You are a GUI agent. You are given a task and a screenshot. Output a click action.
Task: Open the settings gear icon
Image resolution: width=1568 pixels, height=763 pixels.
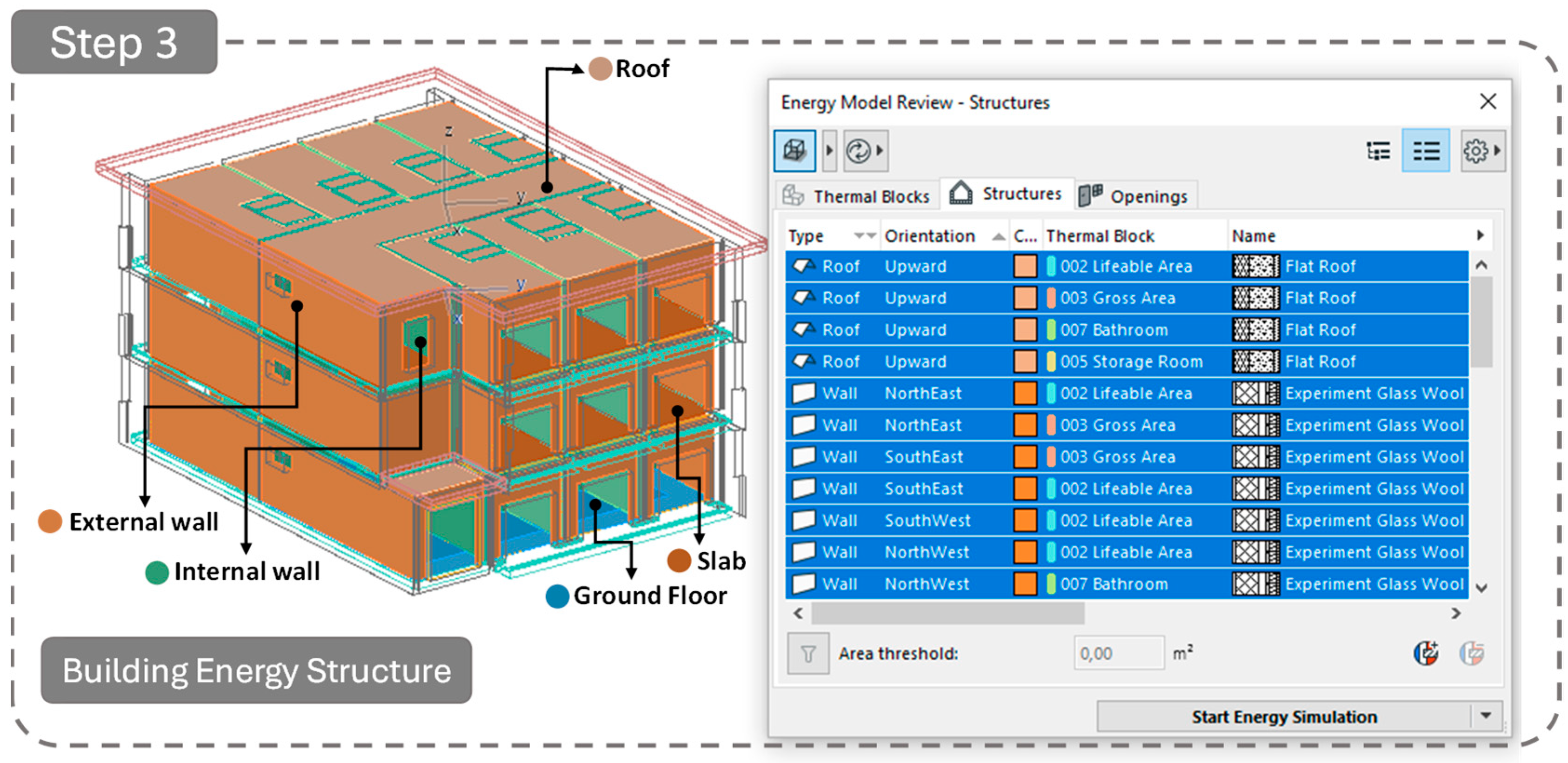1475,150
